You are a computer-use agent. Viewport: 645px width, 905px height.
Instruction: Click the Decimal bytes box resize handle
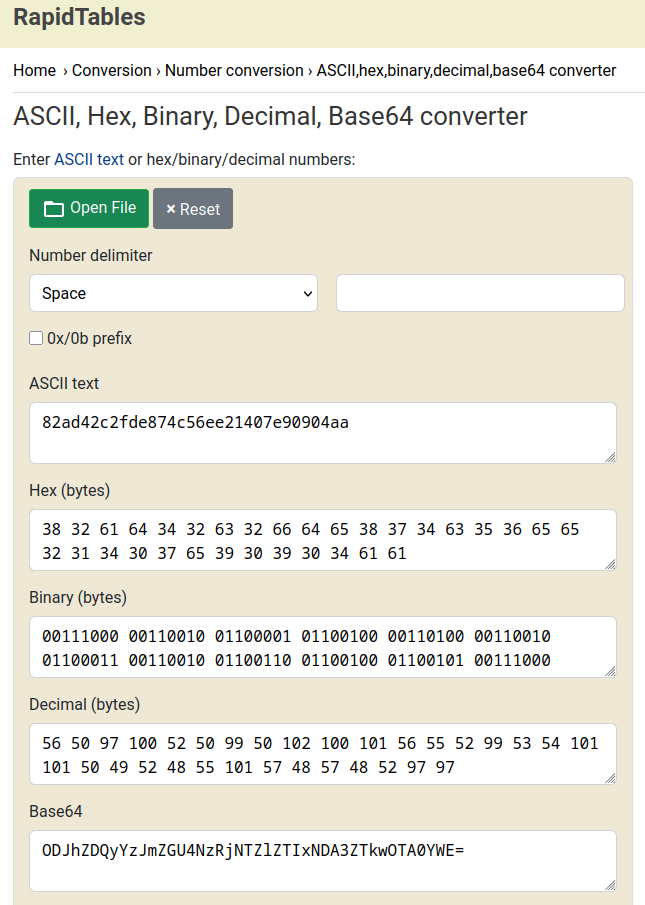click(610, 778)
